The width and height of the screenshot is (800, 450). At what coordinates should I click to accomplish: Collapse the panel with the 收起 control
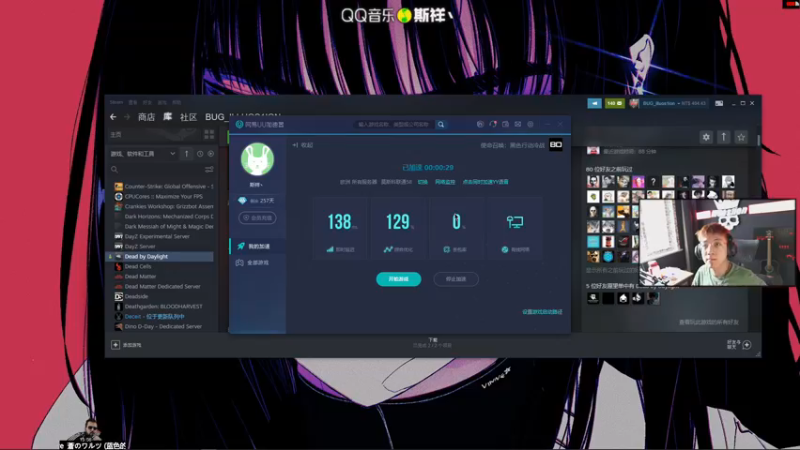[x=303, y=145]
